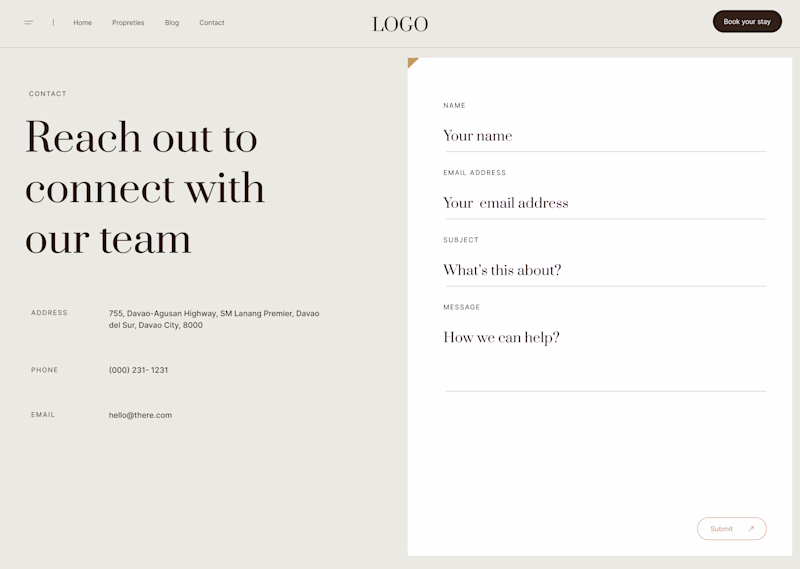Go to the Home nav item
This screenshot has height=569, width=800.
click(x=82, y=22)
